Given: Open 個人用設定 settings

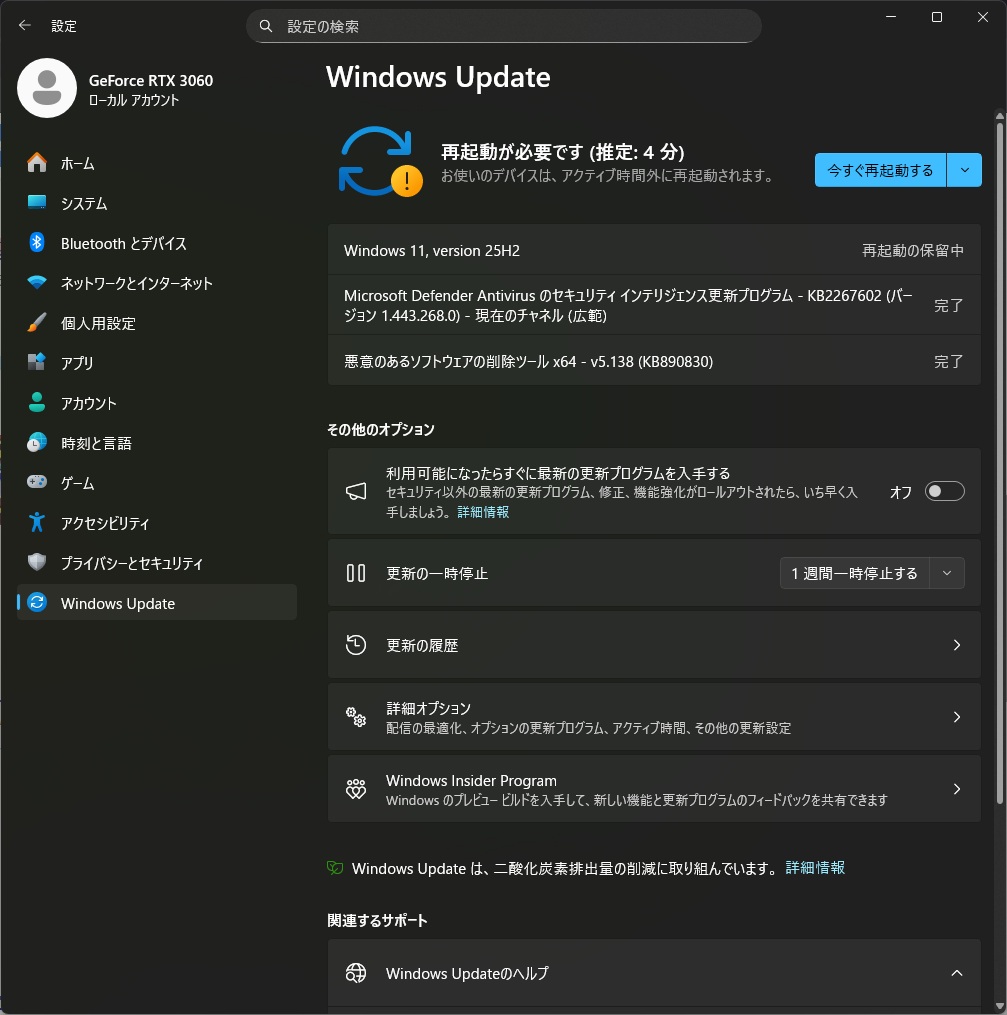Looking at the screenshot, I should coord(157,322).
